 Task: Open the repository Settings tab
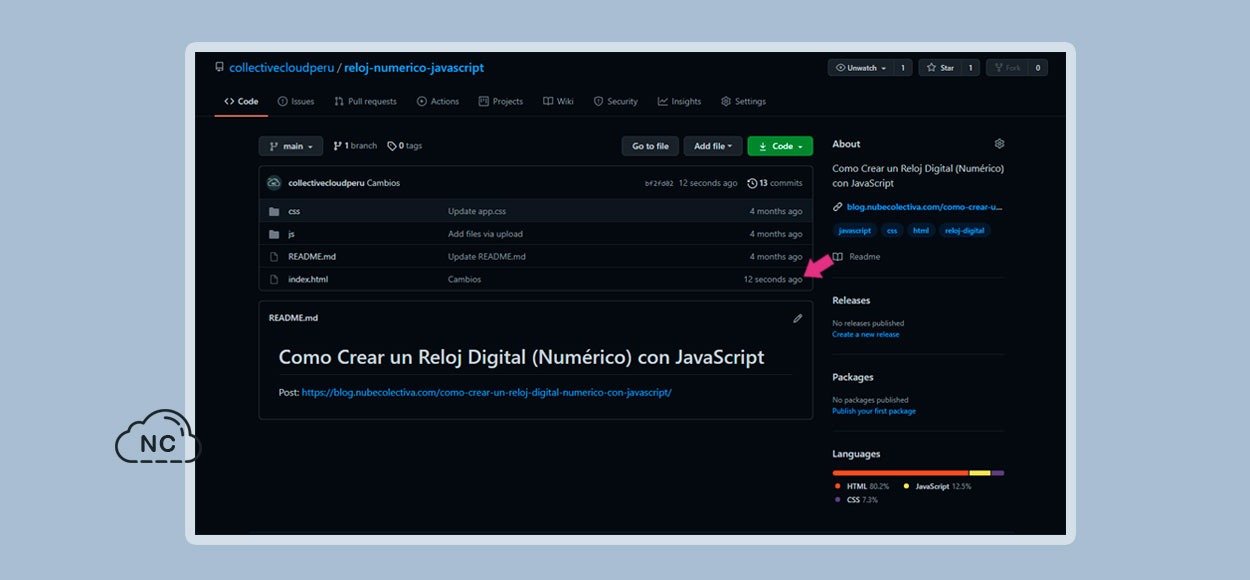(743, 101)
